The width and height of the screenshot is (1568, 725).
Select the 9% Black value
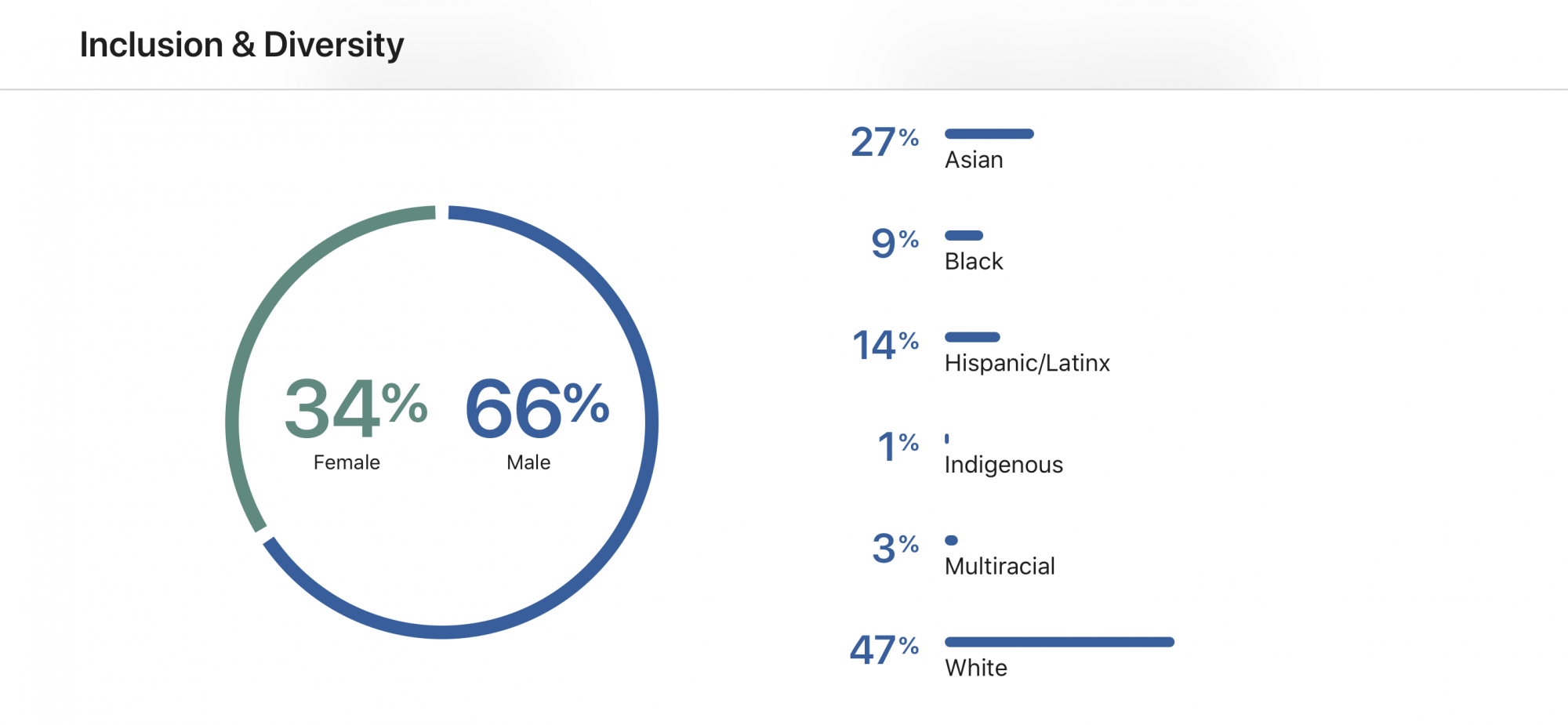[x=895, y=243]
